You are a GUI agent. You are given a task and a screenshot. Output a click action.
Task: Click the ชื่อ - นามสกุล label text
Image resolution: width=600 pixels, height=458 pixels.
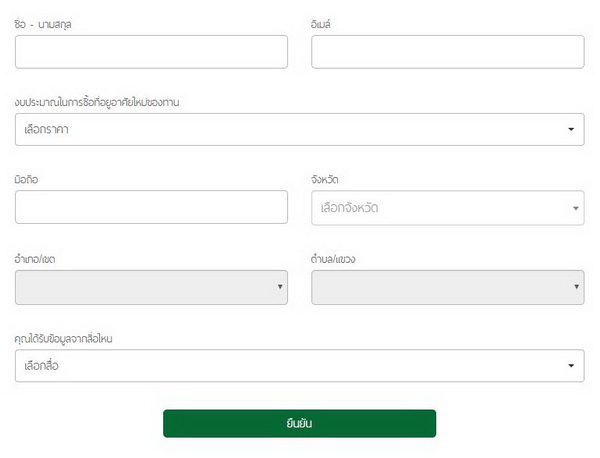(44, 22)
